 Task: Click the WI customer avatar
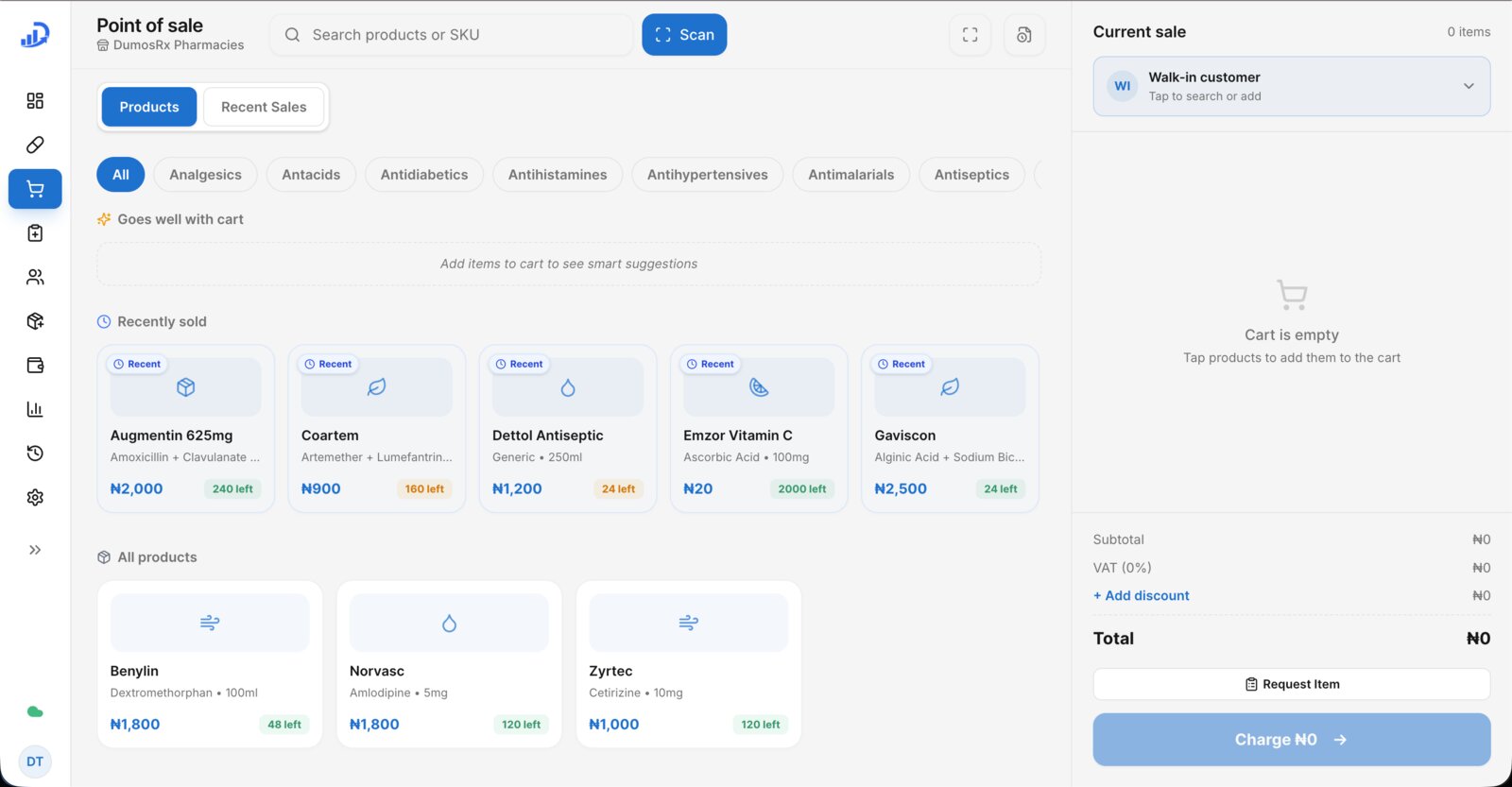coord(1123,86)
